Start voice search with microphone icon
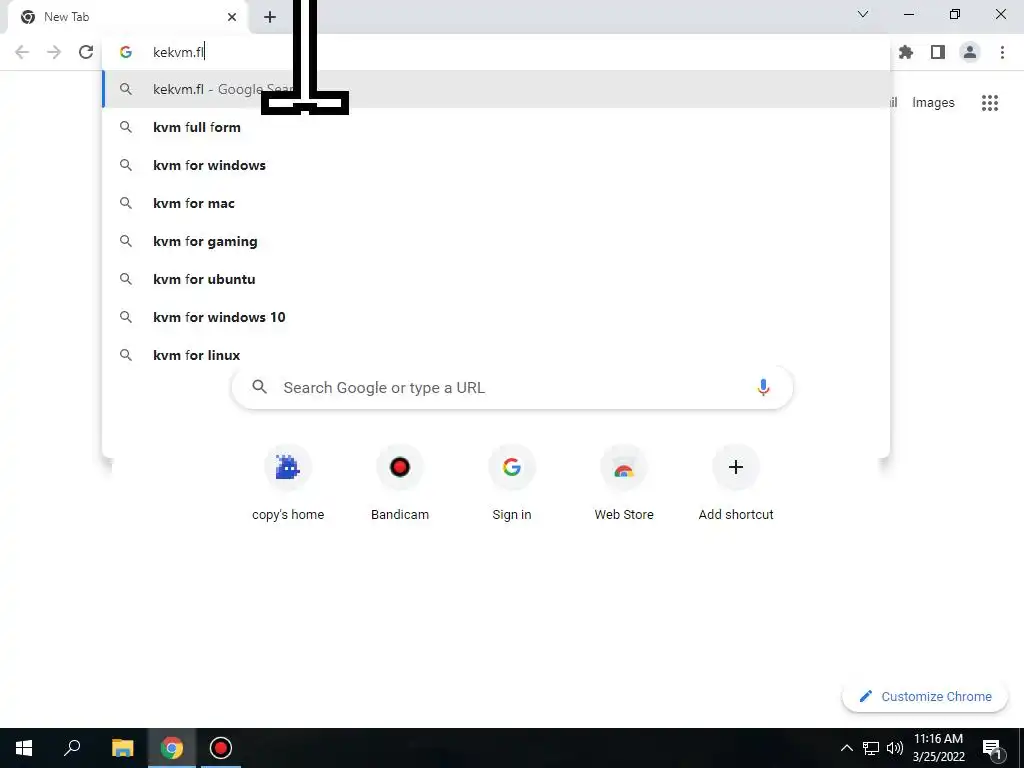The width and height of the screenshot is (1024, 768). 763,387
